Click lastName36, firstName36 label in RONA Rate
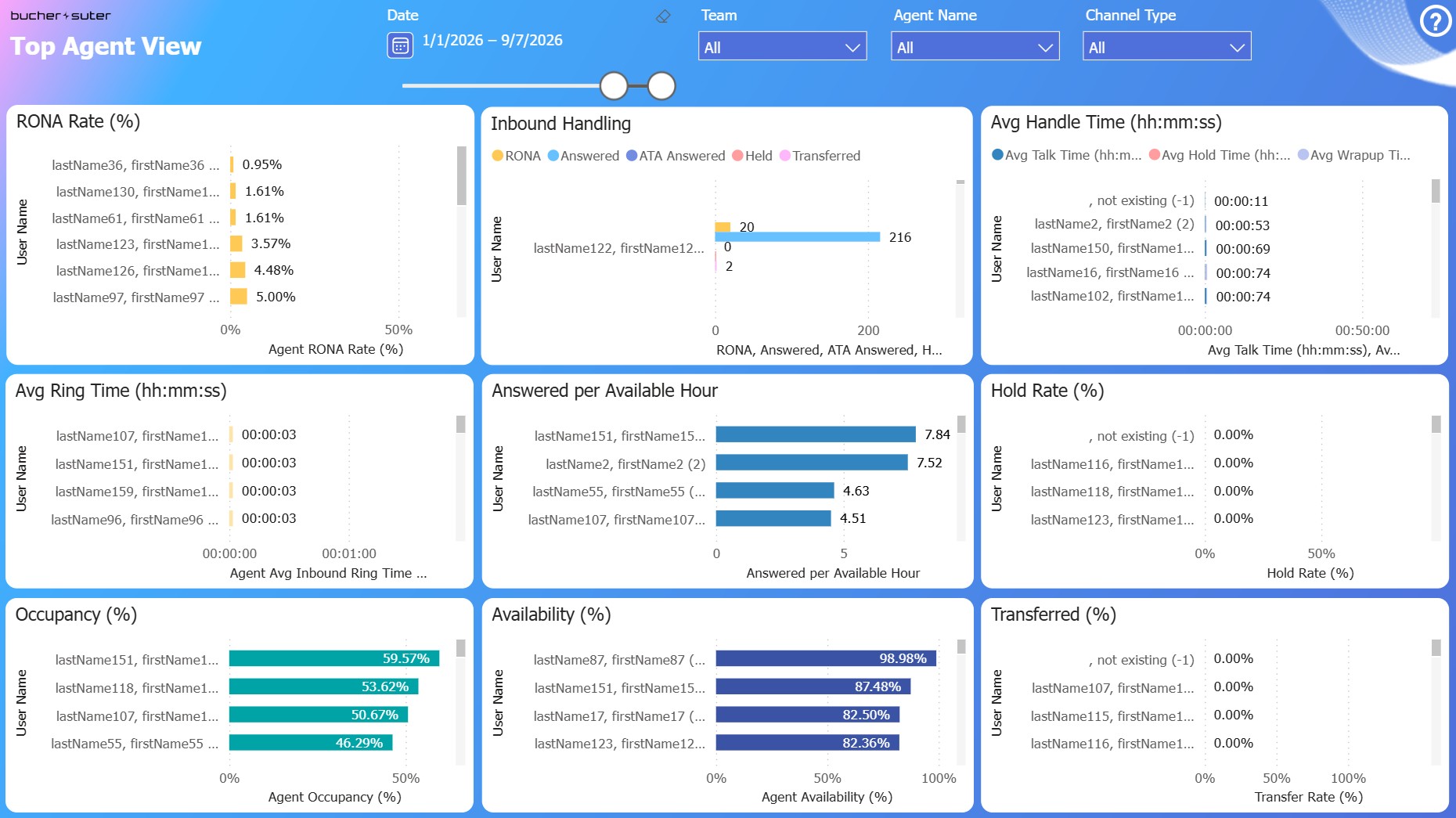The image size is (1456, 818). (135, 165)
